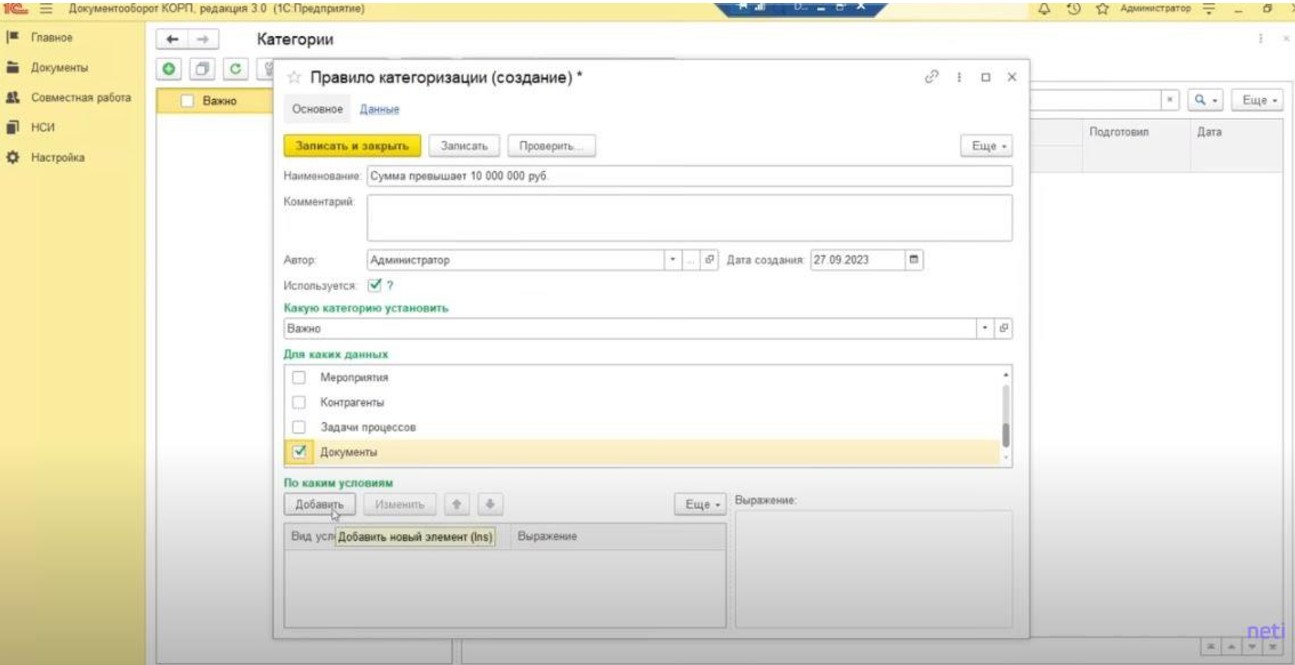
Task: Click the Добавить condition button
Action: (319, 505)
